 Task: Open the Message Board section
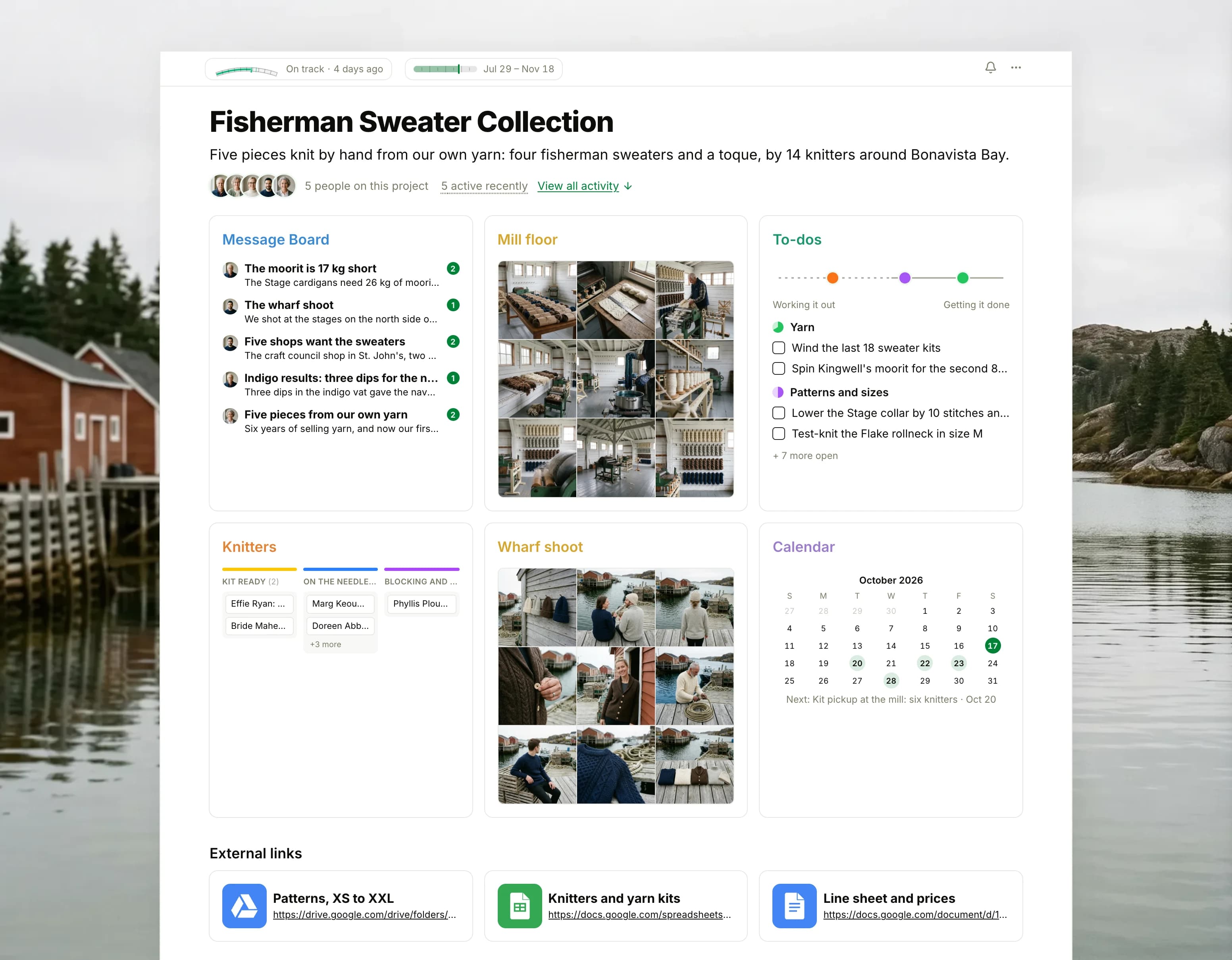275,239
